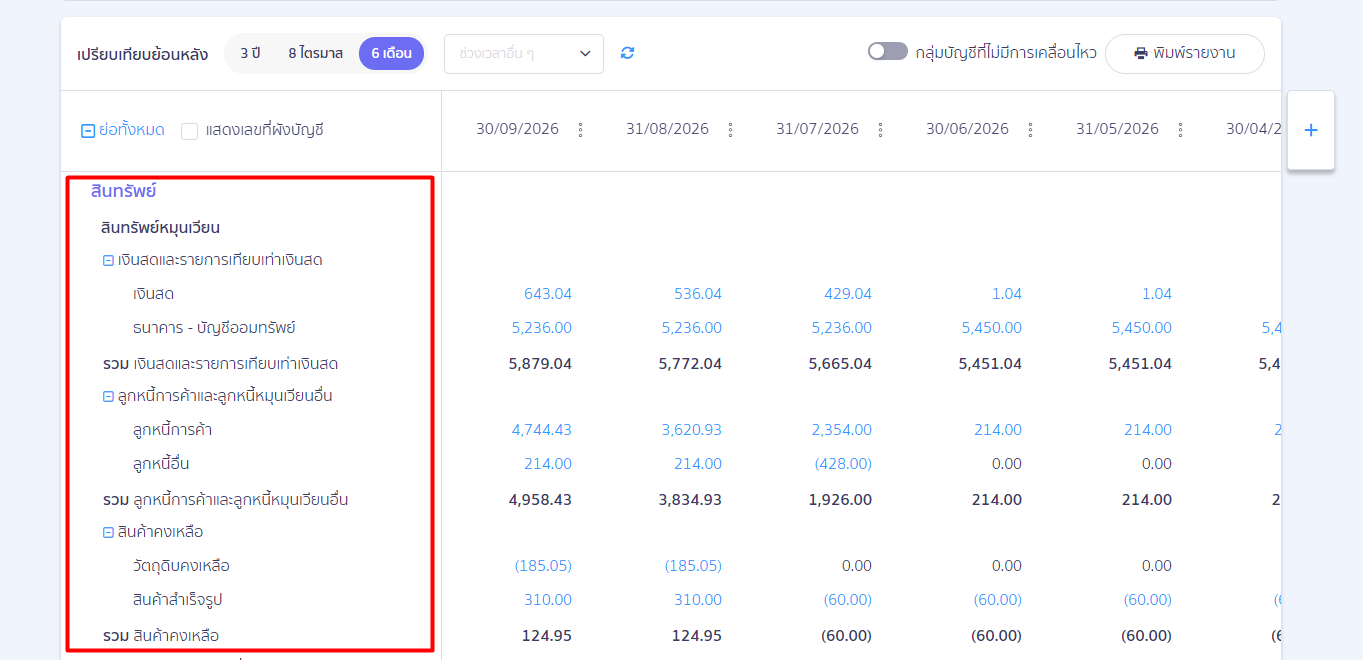This screenshot has height=660, width=1363.
Task: Open the options menu for column 30/09/2026
Action: (581, 130)
